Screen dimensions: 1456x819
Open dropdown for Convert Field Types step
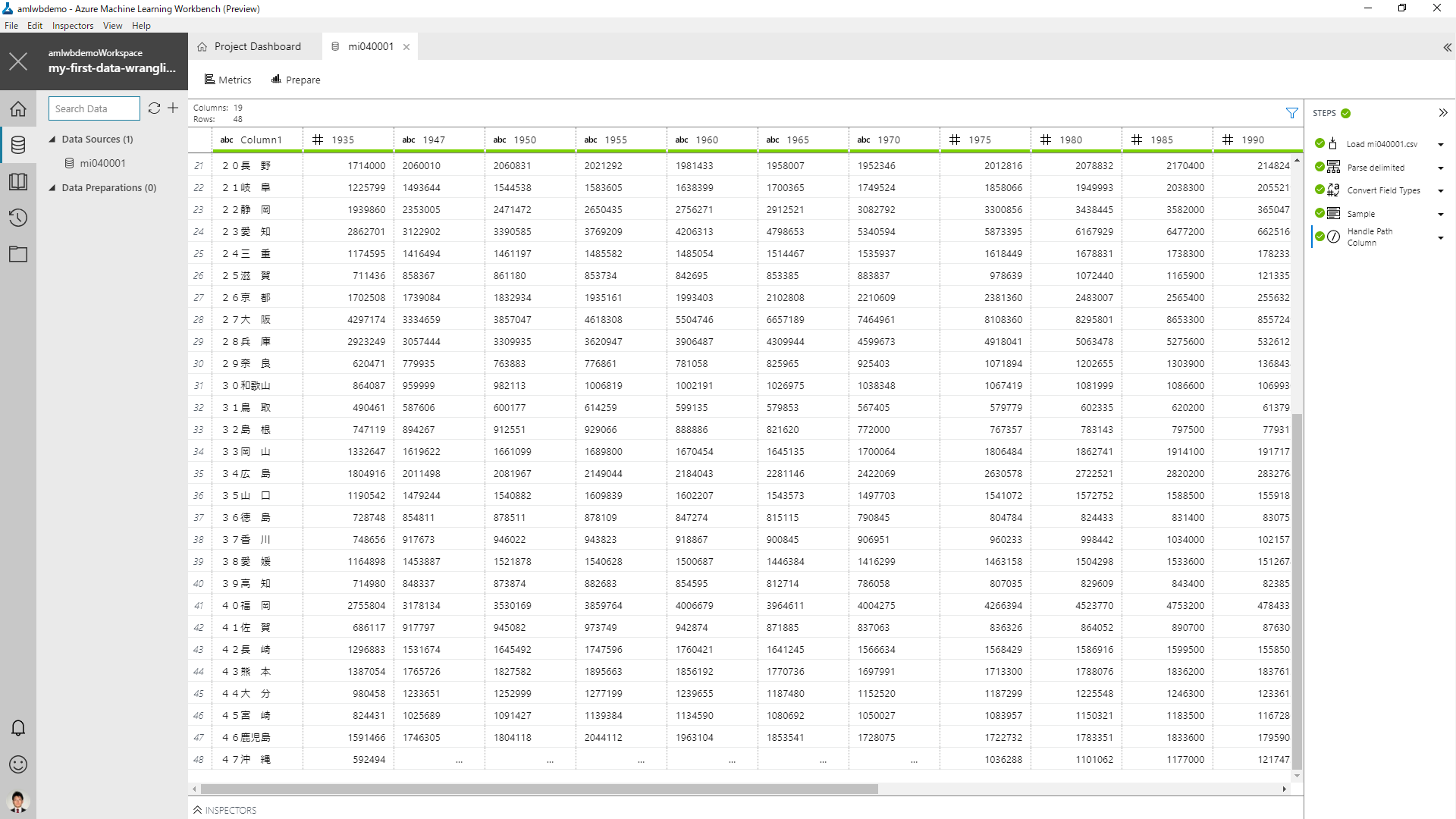[x=1440, y=191]
